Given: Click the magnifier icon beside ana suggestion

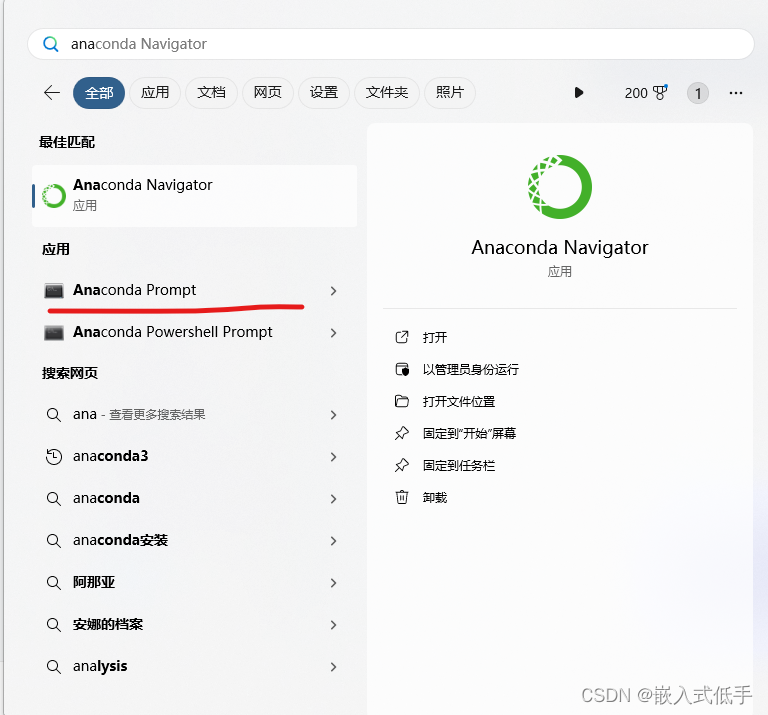Looking at the screenshot, I should coord(53,415).
